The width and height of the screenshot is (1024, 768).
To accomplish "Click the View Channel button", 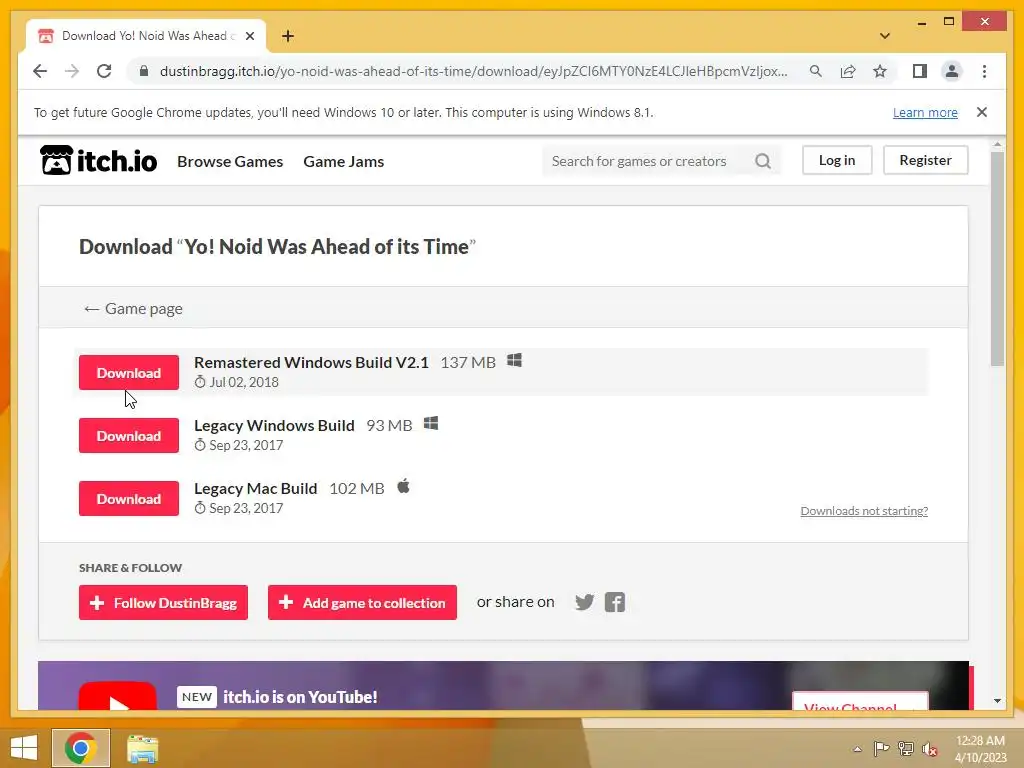I will click(859, 701).
